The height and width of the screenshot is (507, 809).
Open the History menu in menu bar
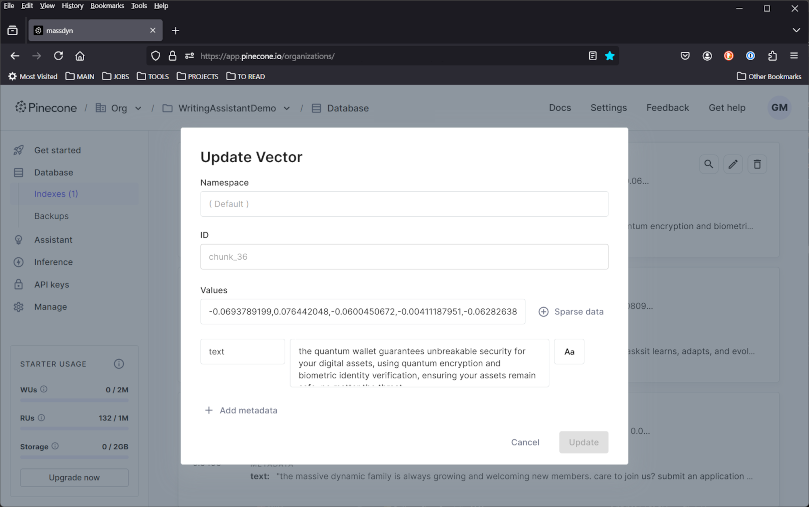pyautogui.click(x=73, y=6)
